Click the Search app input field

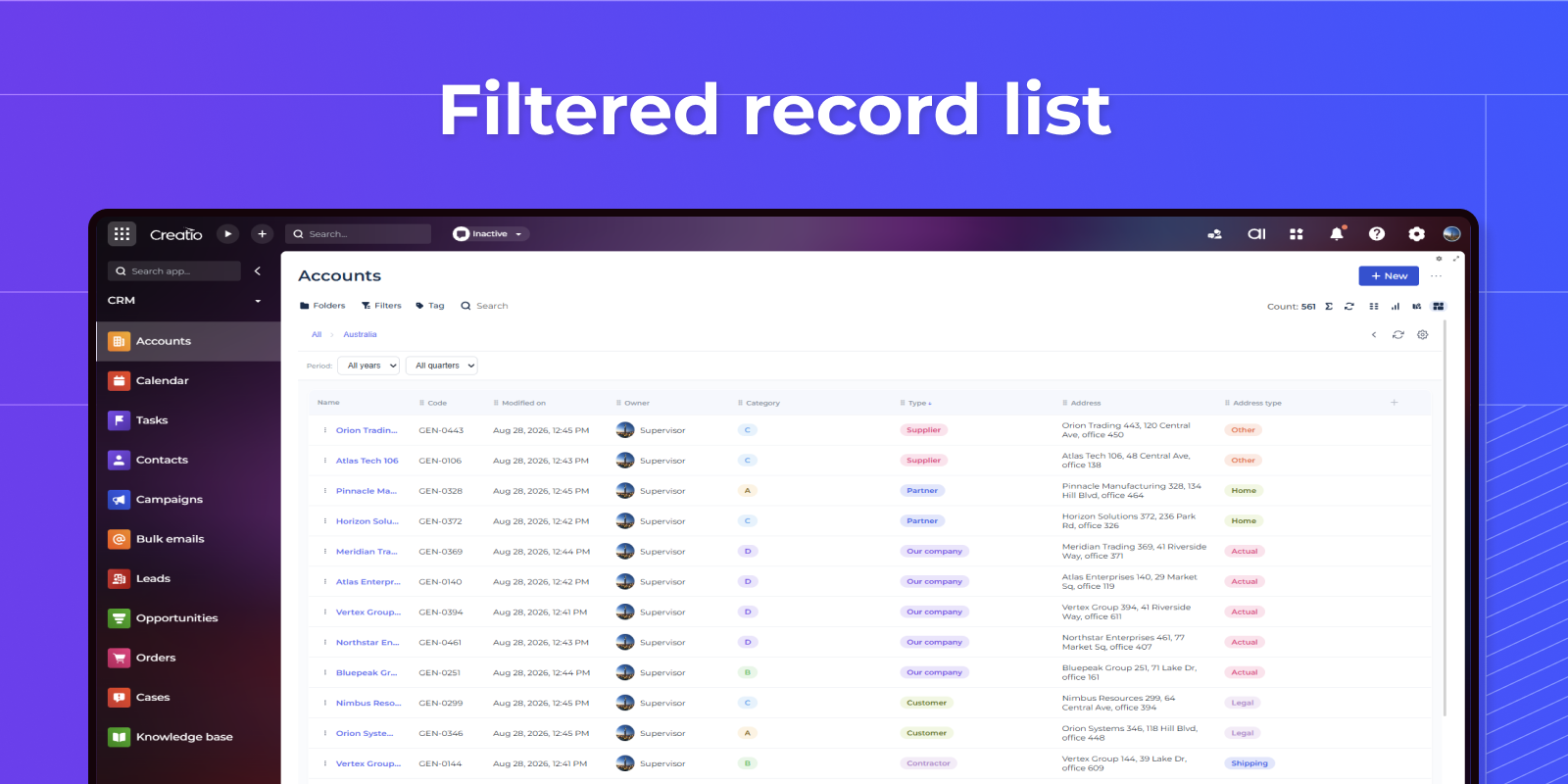[174, 271]
